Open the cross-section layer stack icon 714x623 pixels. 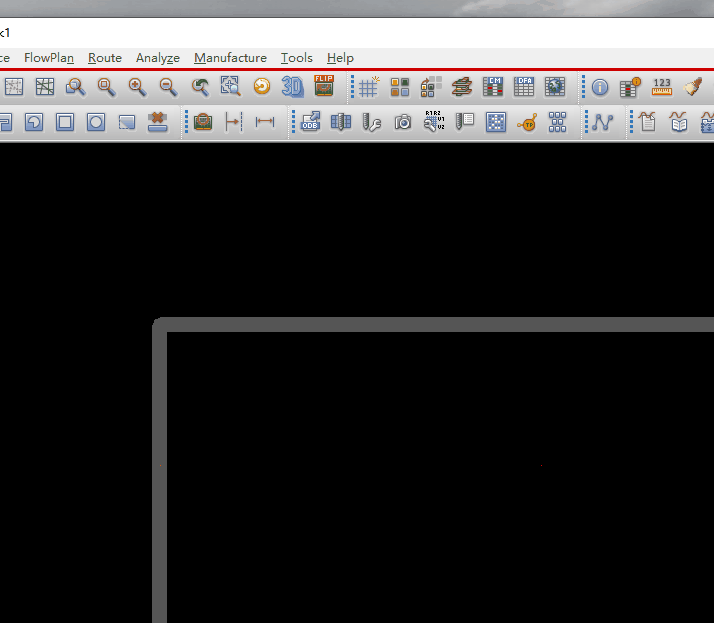point(461,87)
